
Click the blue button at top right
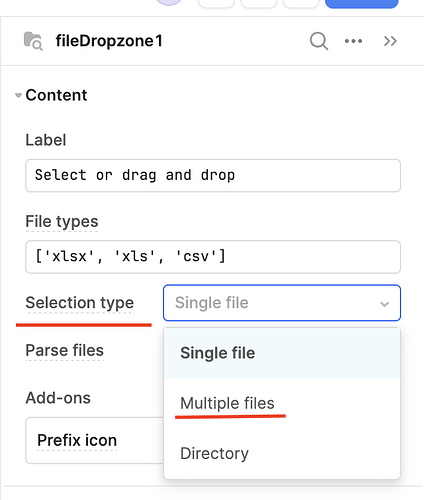362,3
